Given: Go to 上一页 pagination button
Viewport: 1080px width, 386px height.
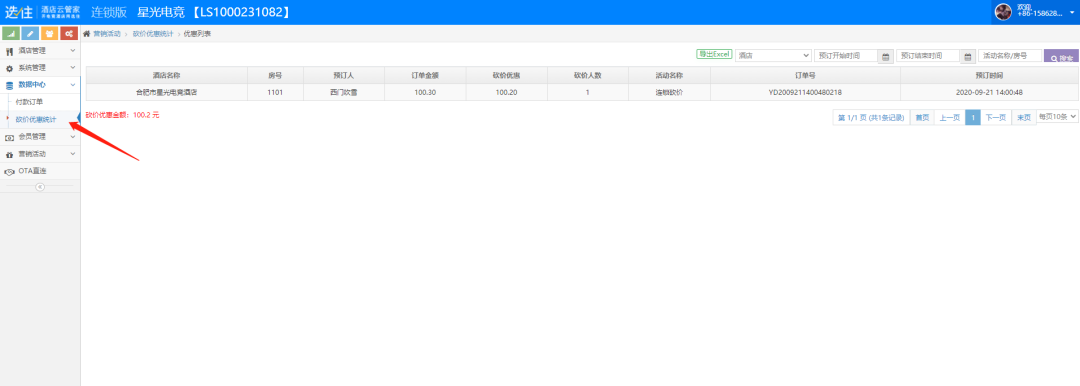Looking at the screenshot, I should pos(949,117).
